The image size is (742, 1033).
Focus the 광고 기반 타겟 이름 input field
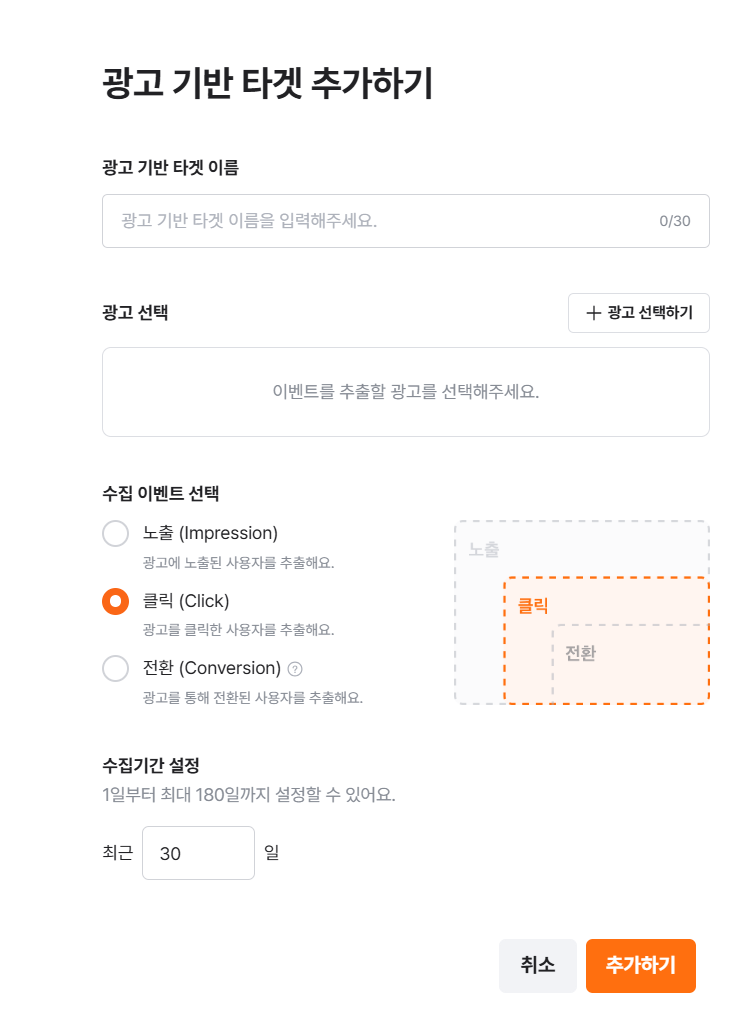pos(406,221)
